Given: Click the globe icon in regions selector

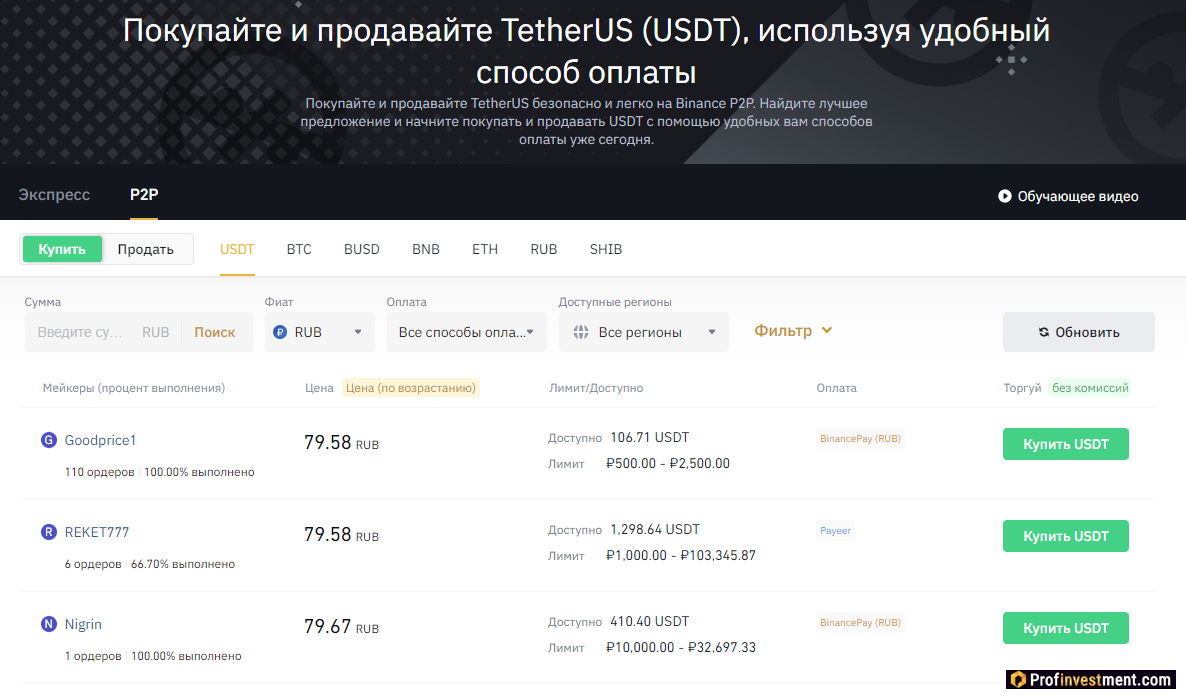Looking at the screenshot, I should coord(581,330).
